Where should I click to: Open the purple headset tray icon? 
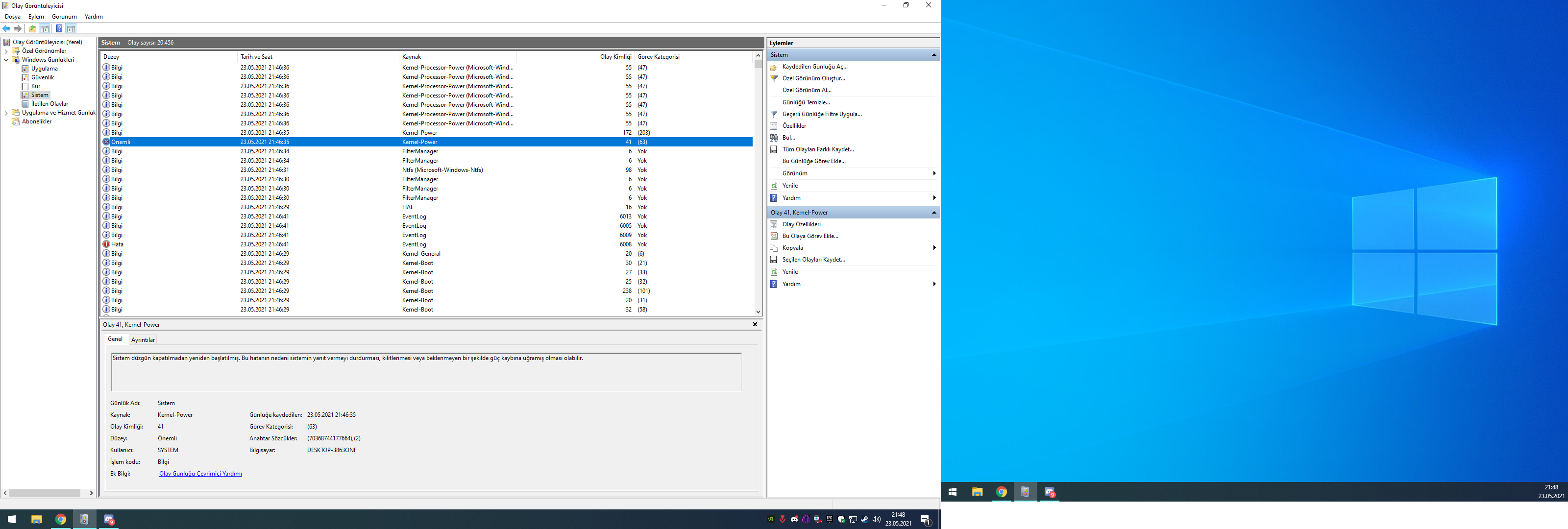pyautogui.click(x=806, y=519)
